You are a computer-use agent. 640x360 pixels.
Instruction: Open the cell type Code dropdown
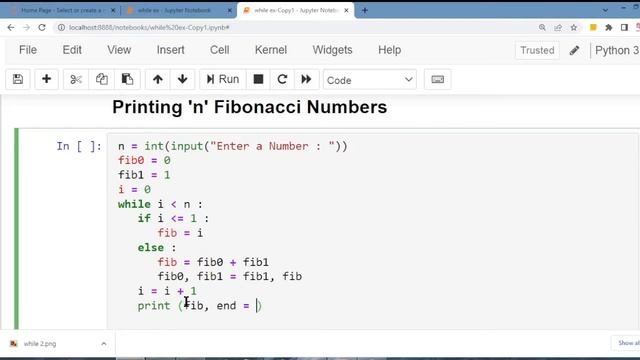[370, 80]
